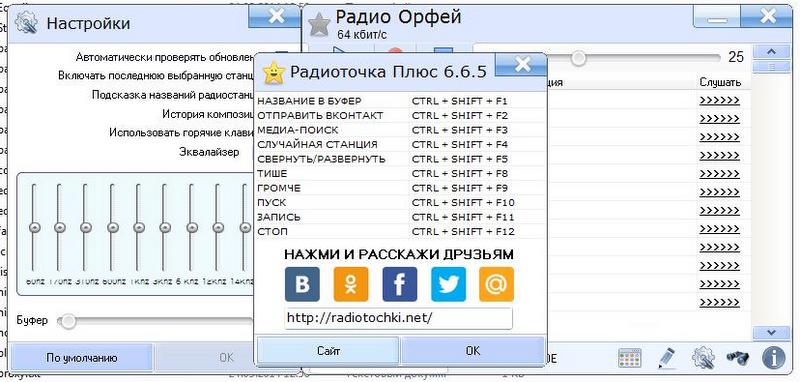Share on Facebook icon

(x=399, y=284)
